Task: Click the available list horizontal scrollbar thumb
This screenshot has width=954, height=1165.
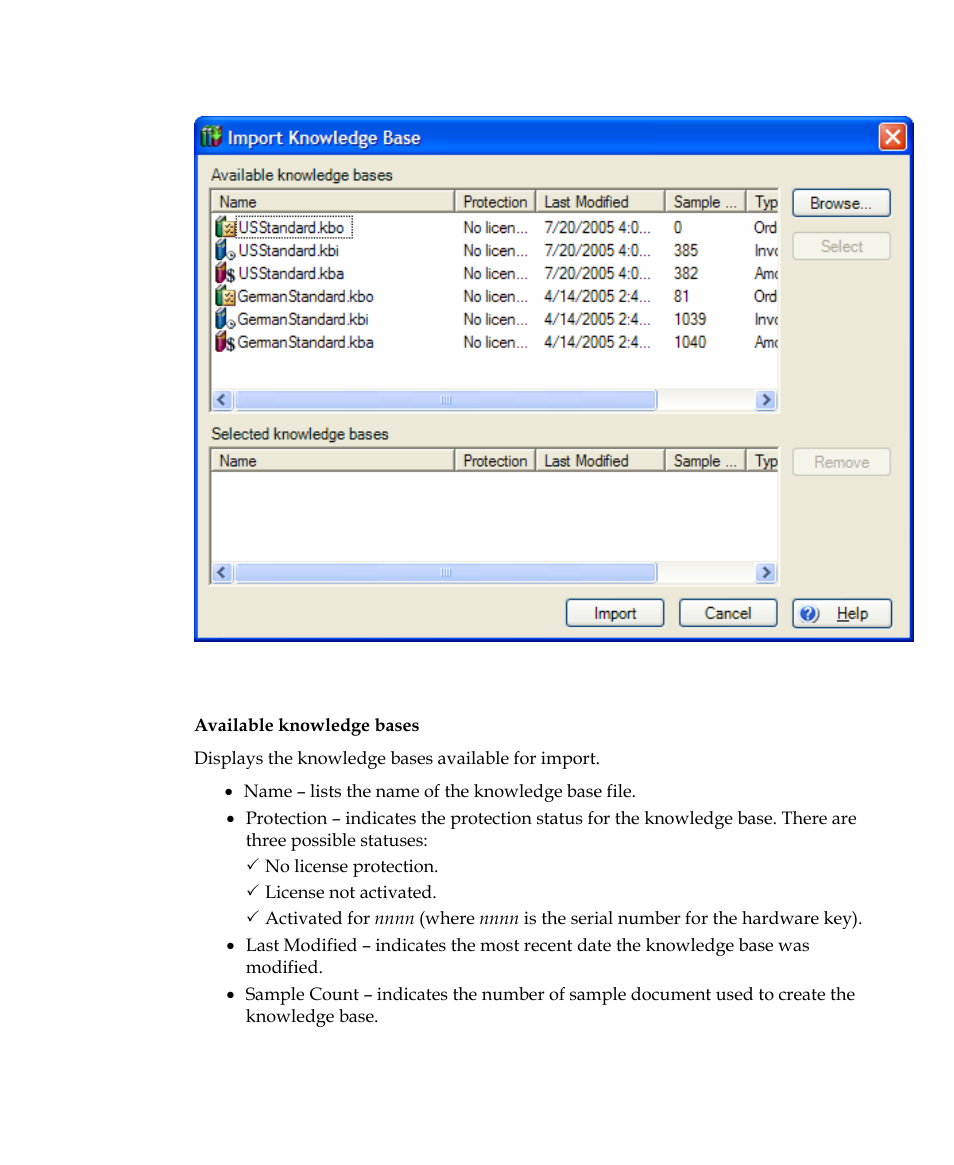Action: click(446, 400)
